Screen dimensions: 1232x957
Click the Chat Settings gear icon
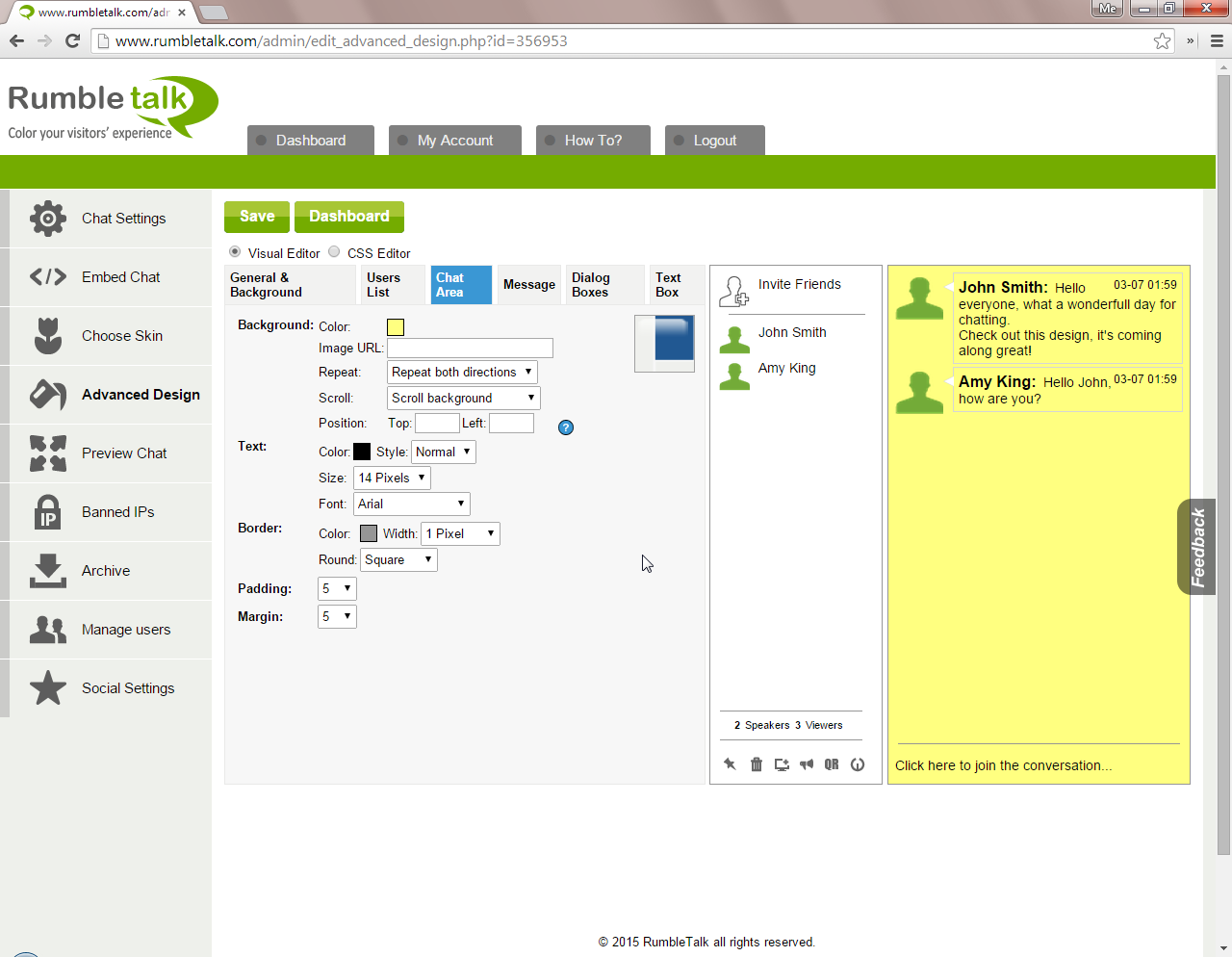[x=48, y=219]
